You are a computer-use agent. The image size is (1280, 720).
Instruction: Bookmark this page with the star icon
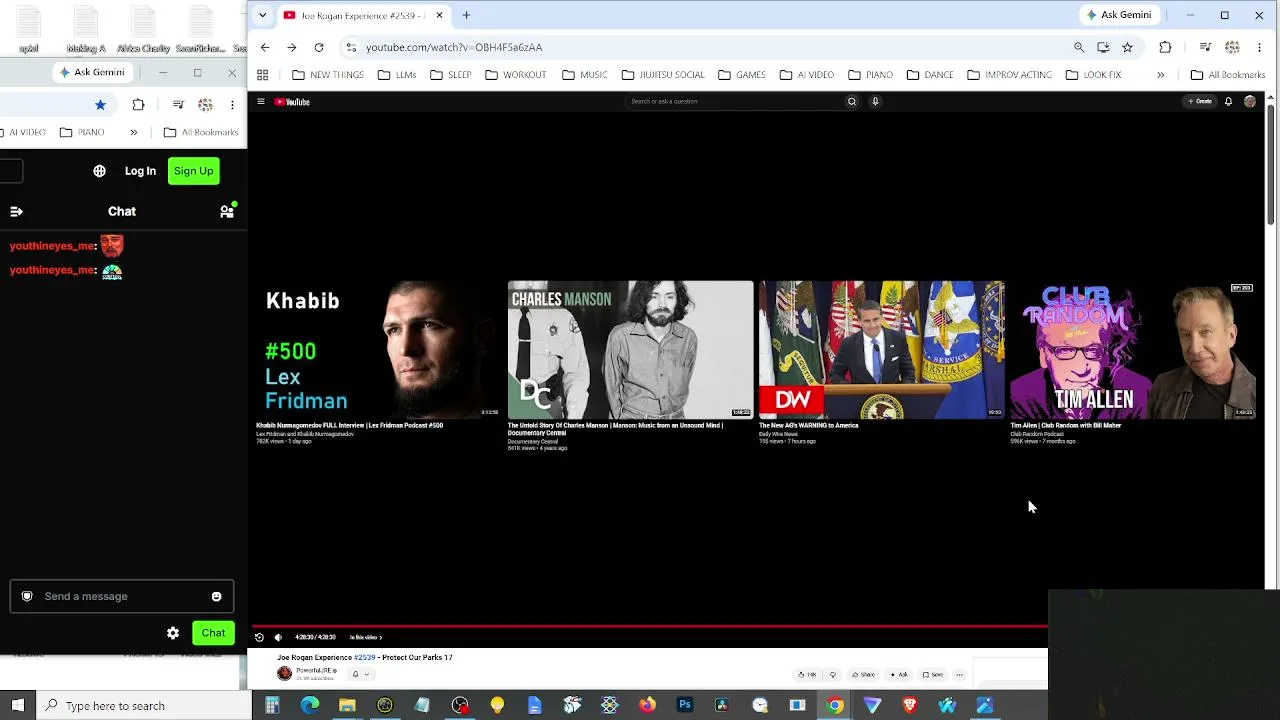pyautogui.click(x=1127, y=47)
